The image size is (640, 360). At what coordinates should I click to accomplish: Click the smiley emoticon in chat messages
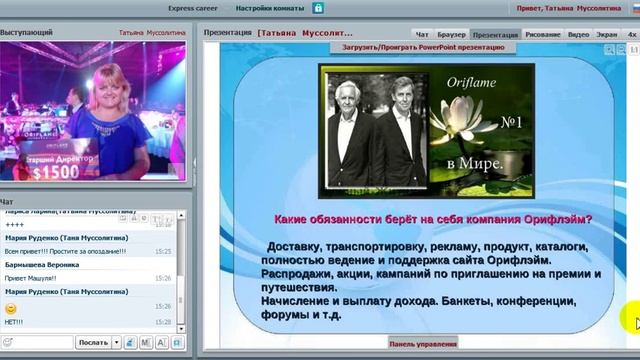(11, 309)
